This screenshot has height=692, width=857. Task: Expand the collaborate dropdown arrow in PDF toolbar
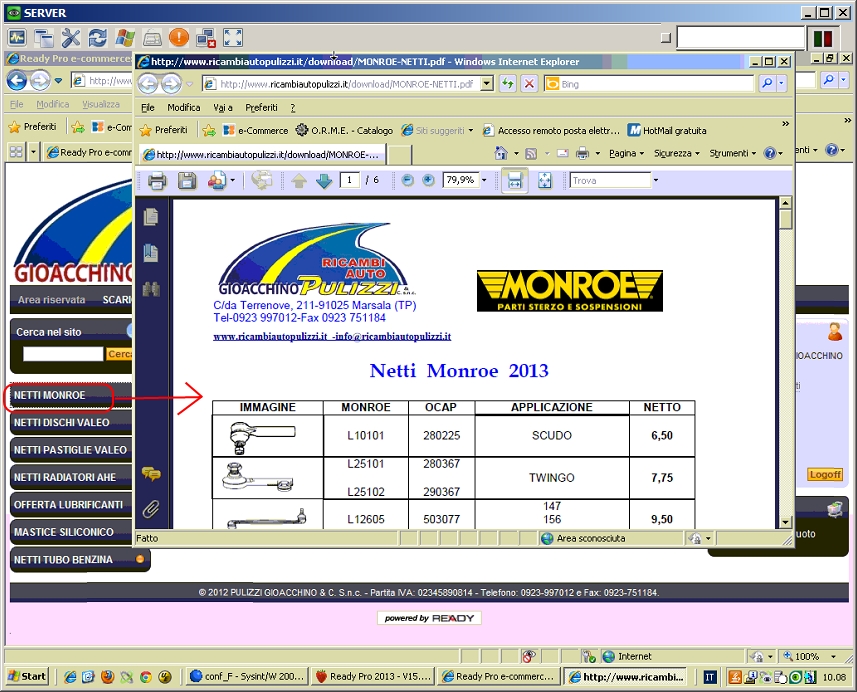tap(233, 180)
